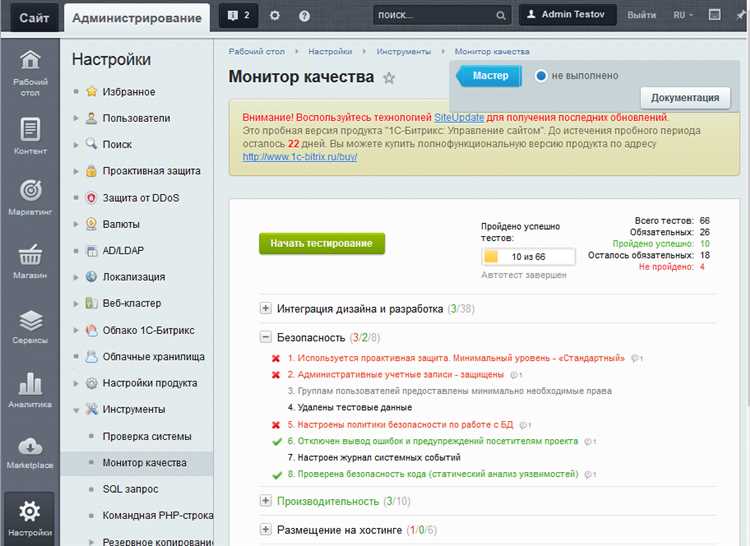Click the Выйти logout button
The image size is (750, 546).
641,15
